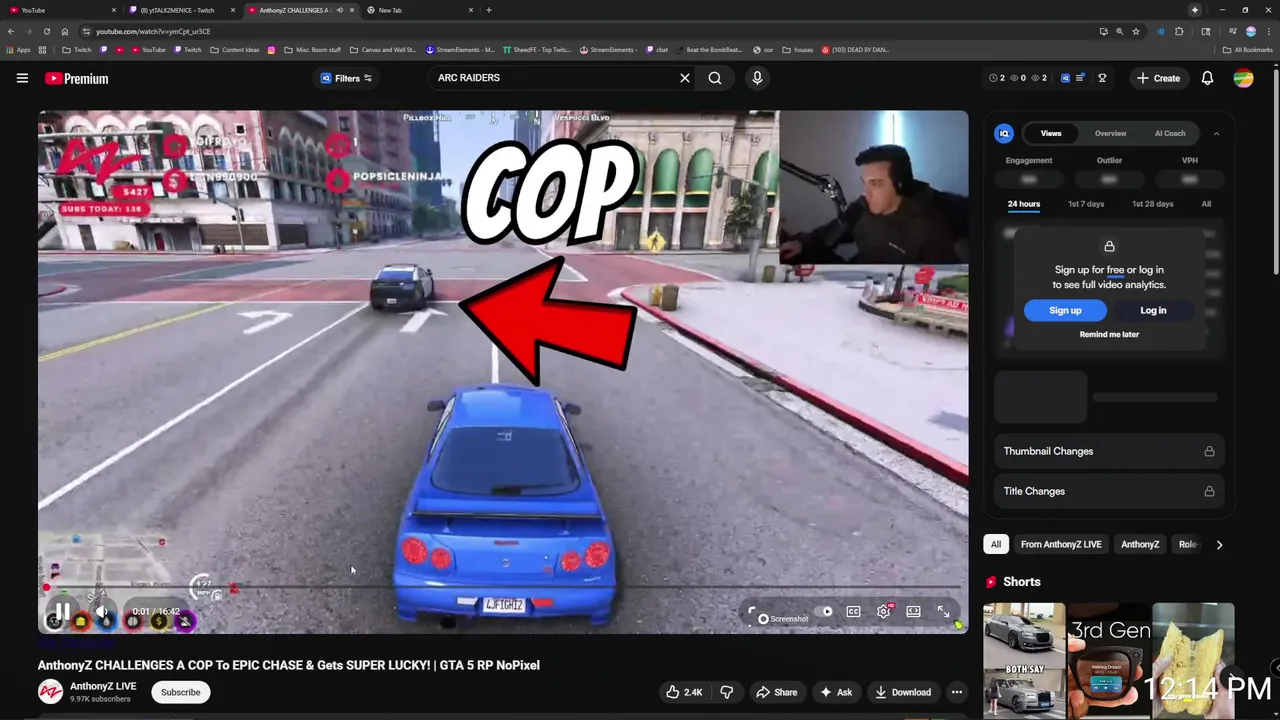This screenshot has width=1280, height=720.
Task: Open the Content Ideas bookmark folder
Action: click(x=234, y=49)
